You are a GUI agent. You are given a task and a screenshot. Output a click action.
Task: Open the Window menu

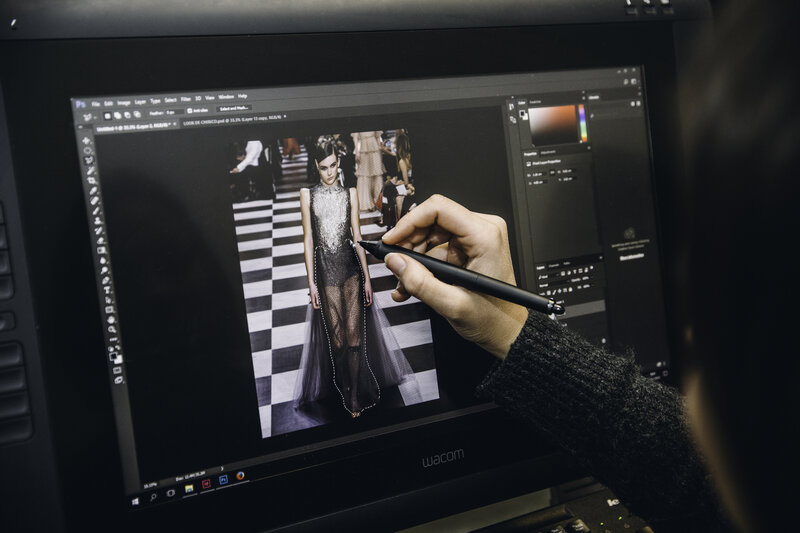click(227, 97)
